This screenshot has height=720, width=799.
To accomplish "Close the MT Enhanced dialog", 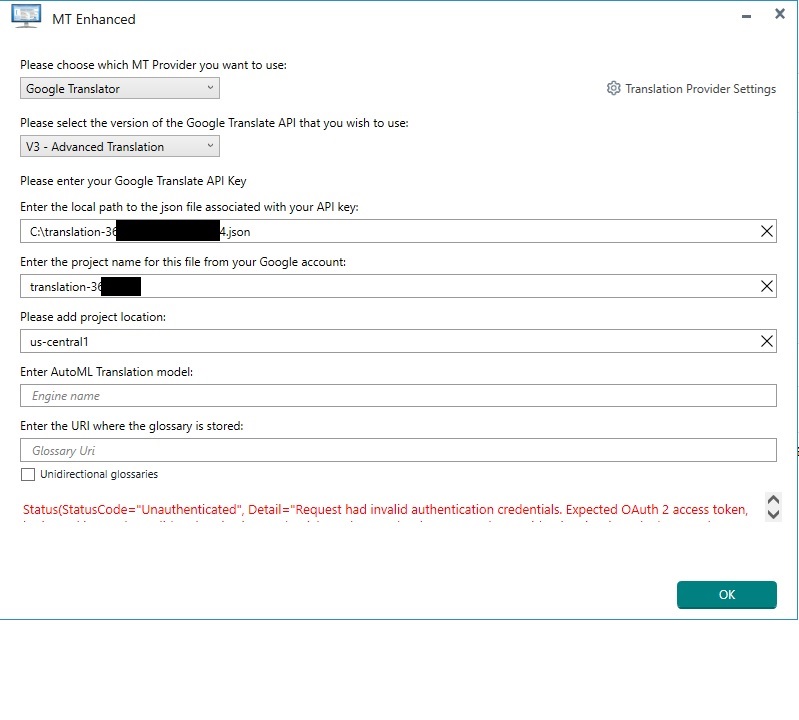I will click(780, 14).
